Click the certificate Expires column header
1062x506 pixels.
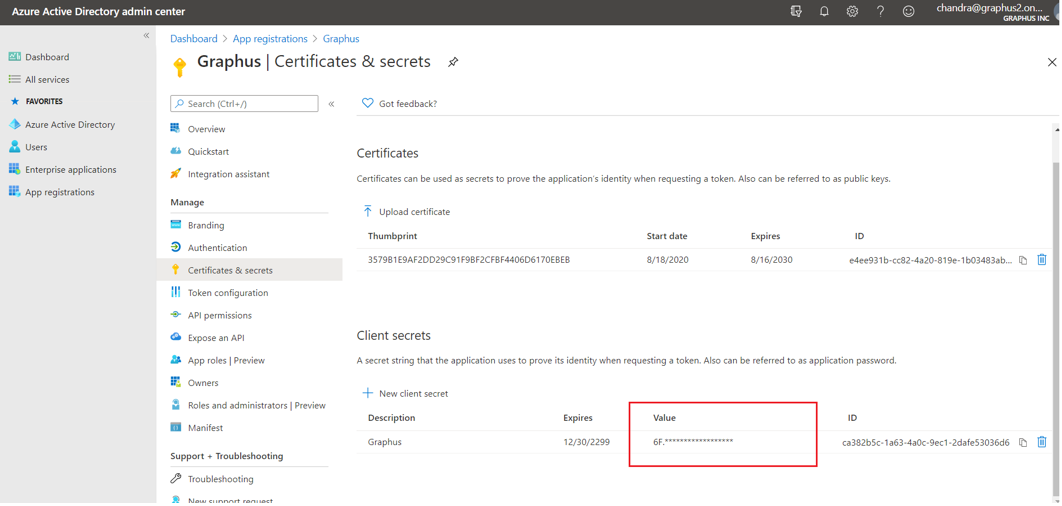pos(765,236)
